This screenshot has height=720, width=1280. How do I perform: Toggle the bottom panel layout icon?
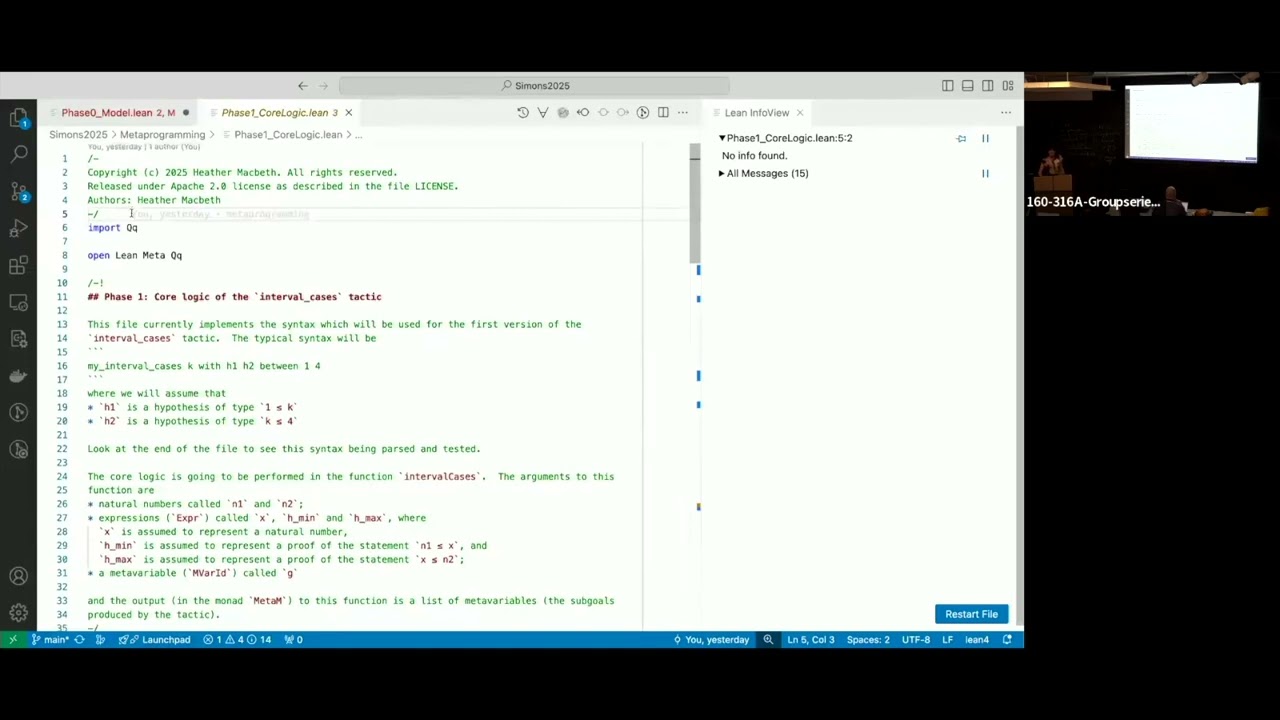coord(967,86)
